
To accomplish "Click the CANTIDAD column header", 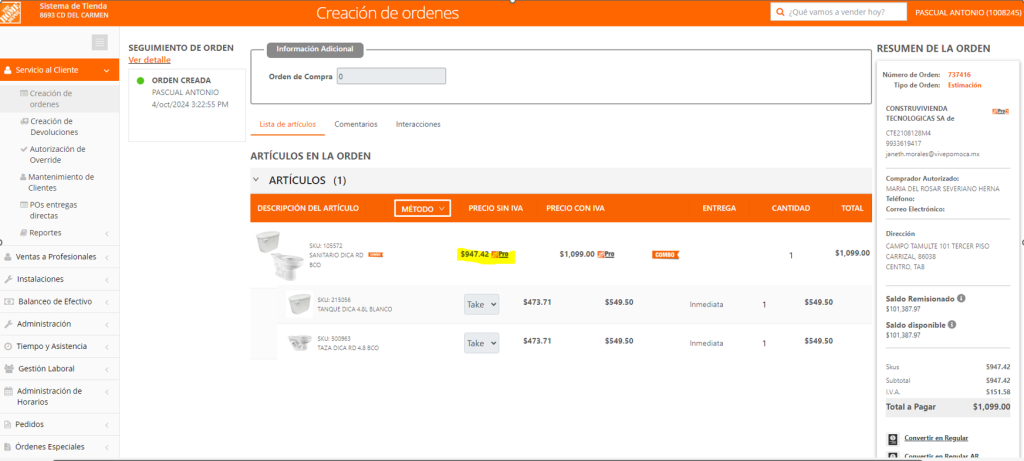I will (791, 208).
